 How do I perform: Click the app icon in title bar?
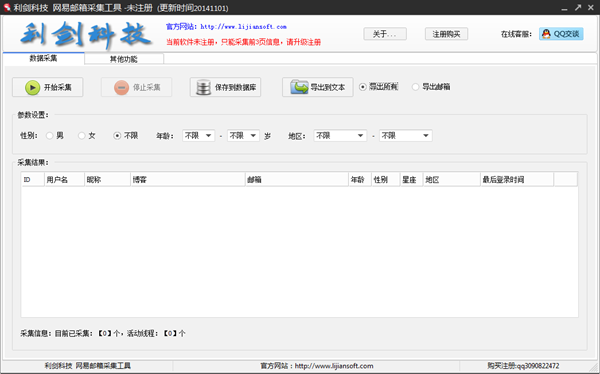coord(7,7)
